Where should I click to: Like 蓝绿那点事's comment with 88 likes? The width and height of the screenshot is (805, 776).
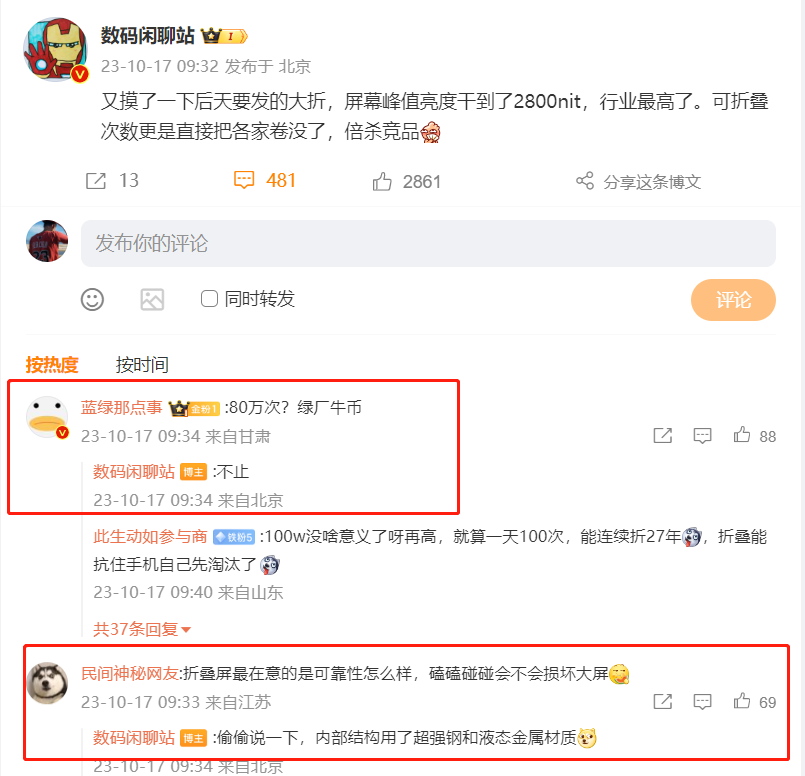click(742, 435)
